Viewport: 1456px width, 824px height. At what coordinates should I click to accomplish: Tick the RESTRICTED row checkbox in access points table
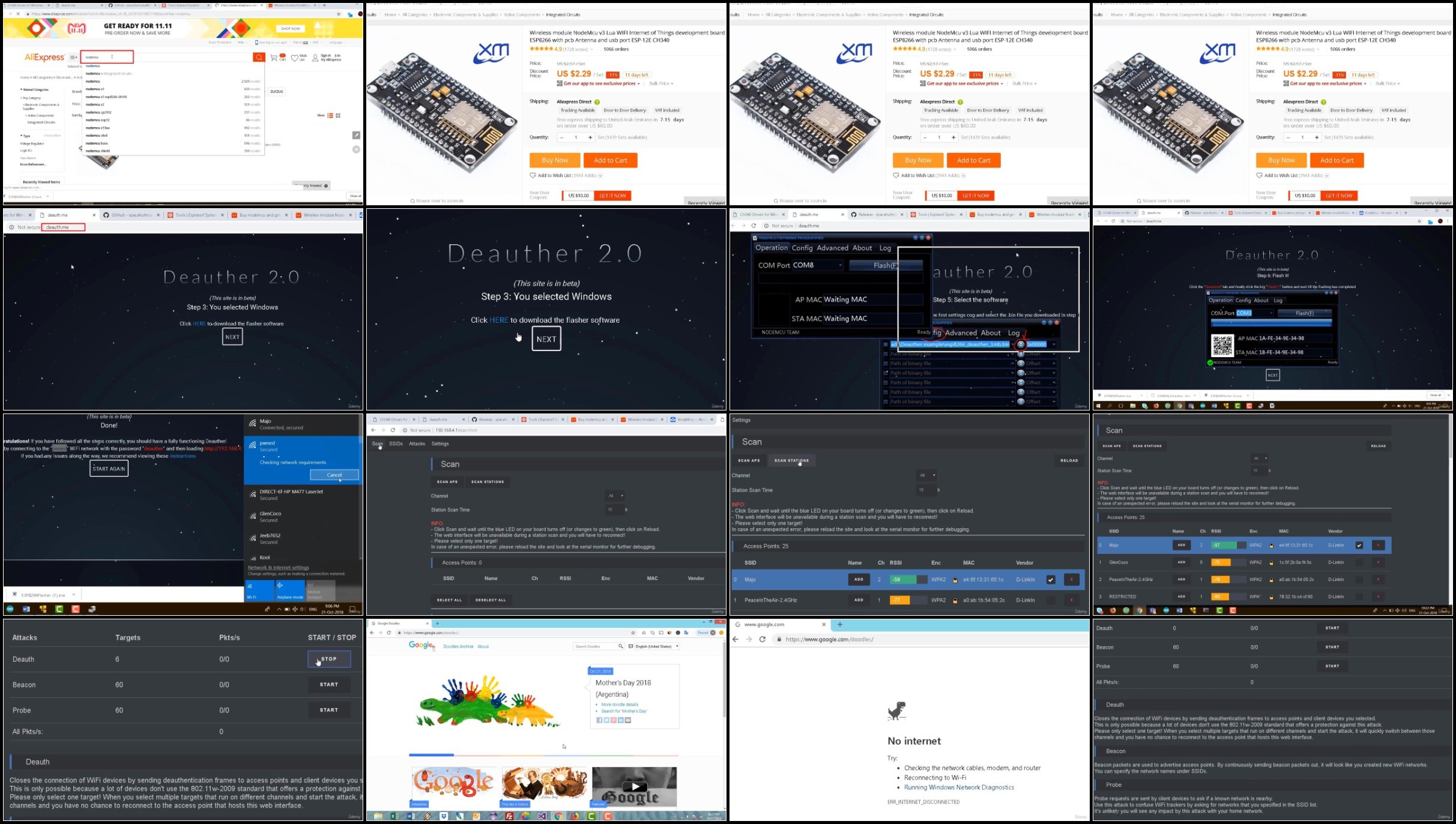1359,597
